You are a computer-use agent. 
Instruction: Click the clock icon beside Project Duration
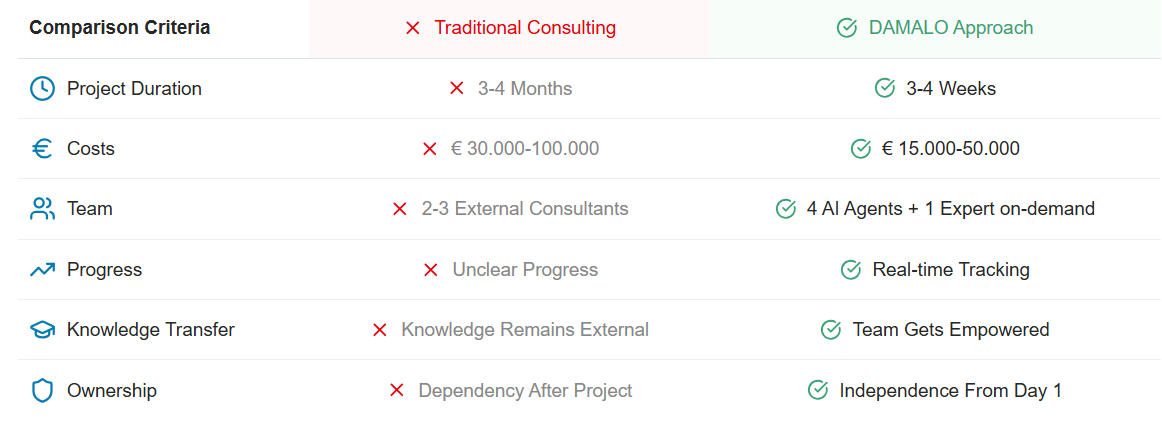pyautogui.click(x=42, y=89)
